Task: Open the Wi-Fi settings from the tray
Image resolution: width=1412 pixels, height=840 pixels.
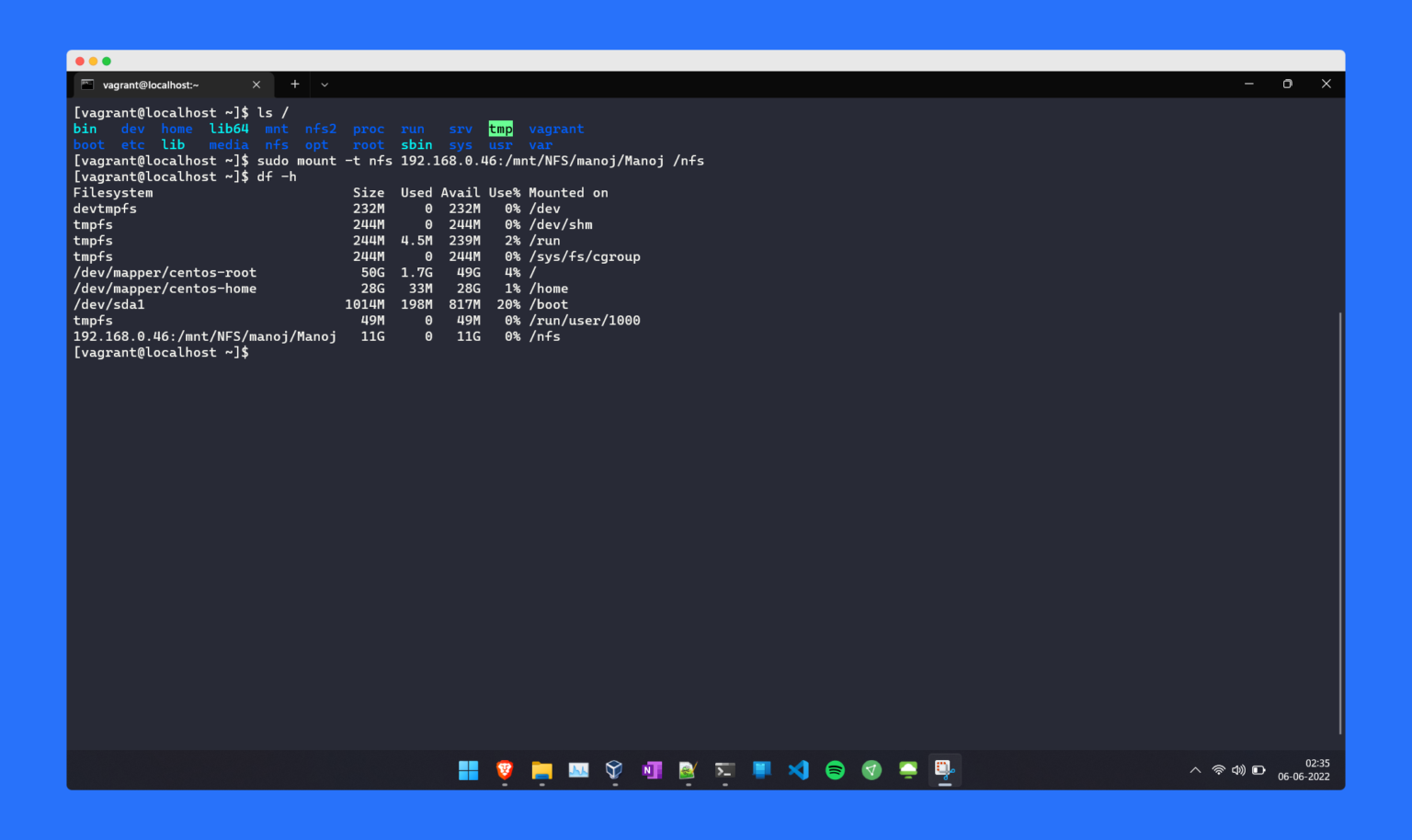Action: pyautogui.click(x=1218, y=770)
